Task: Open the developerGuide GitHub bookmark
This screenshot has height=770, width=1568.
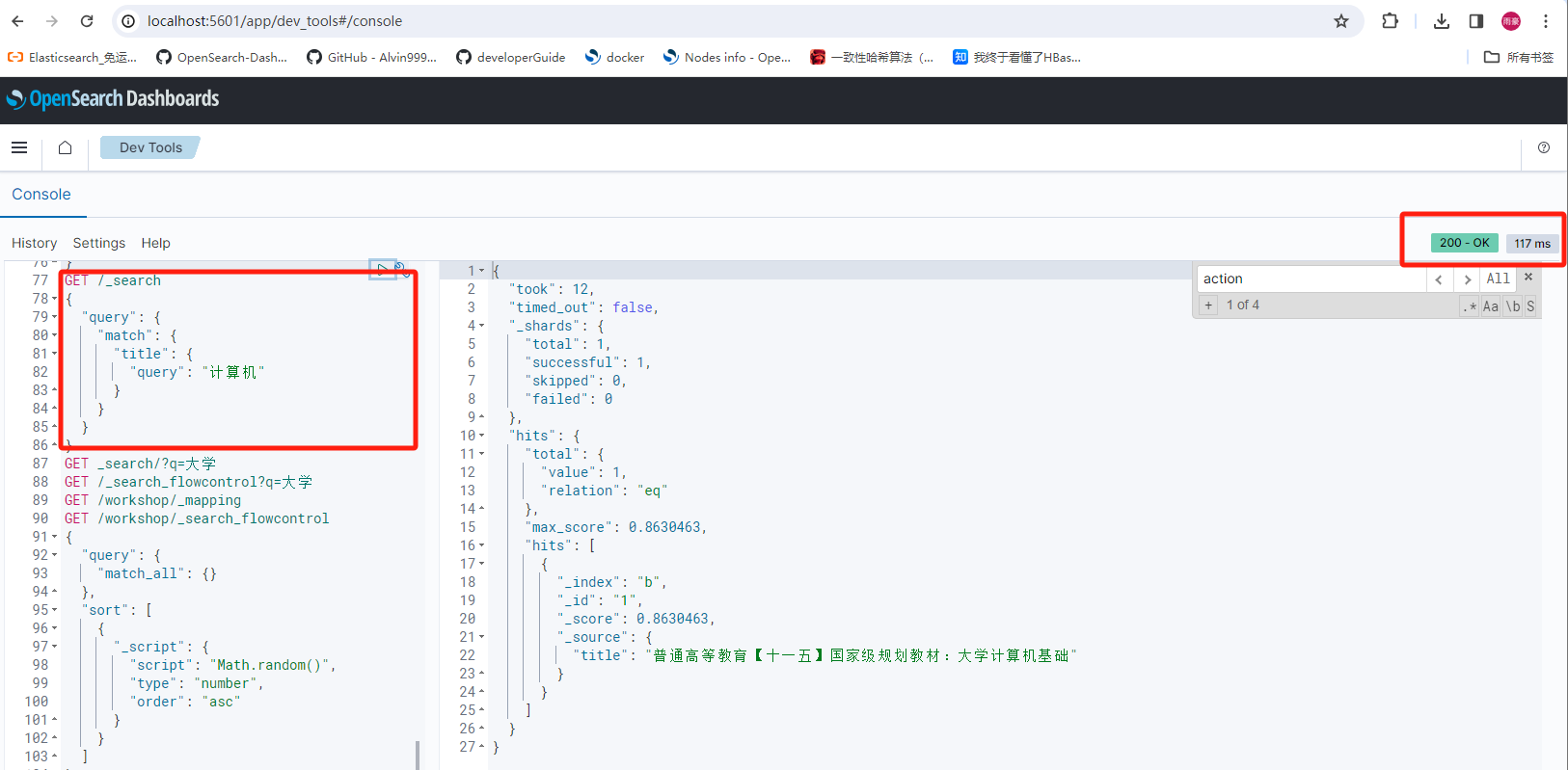Action: click(511, 58)
